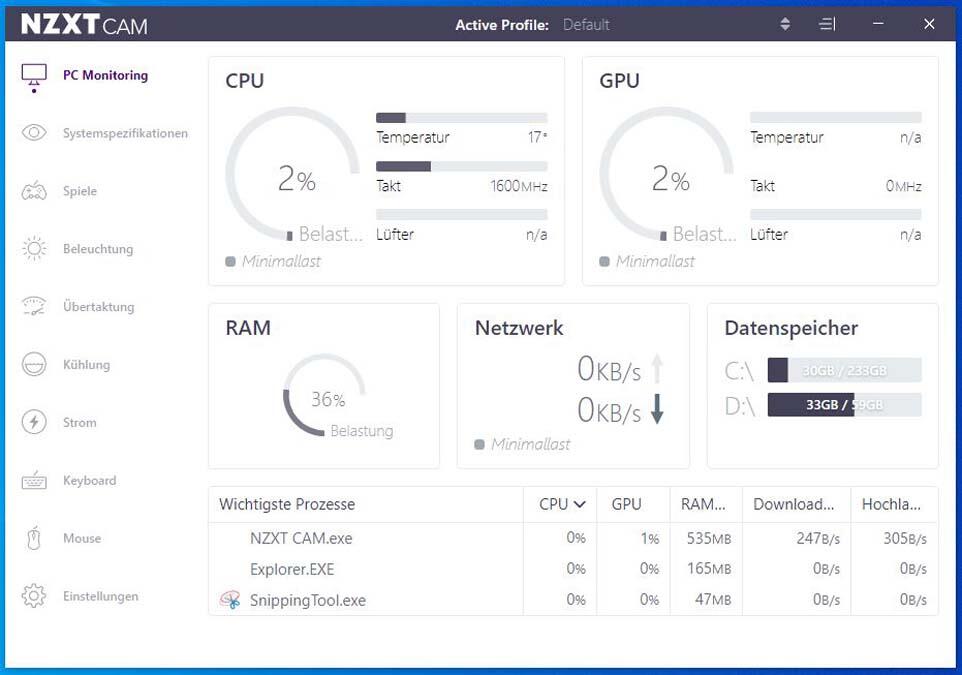
Task: Click the Einstellungen gear icon
Action: point(34,596)
